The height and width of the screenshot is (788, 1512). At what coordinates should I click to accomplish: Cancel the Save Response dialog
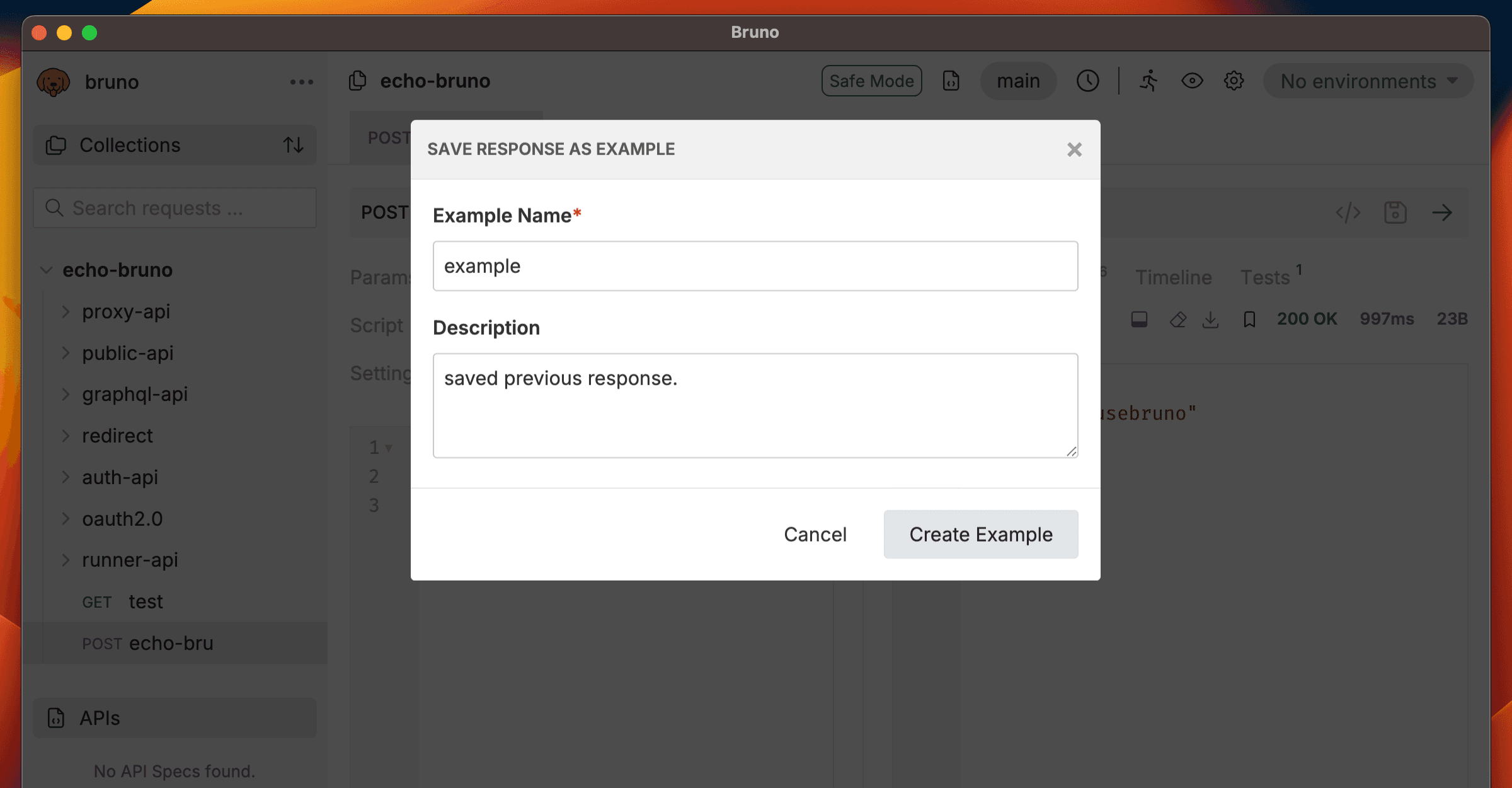click(x=815, y=534)
